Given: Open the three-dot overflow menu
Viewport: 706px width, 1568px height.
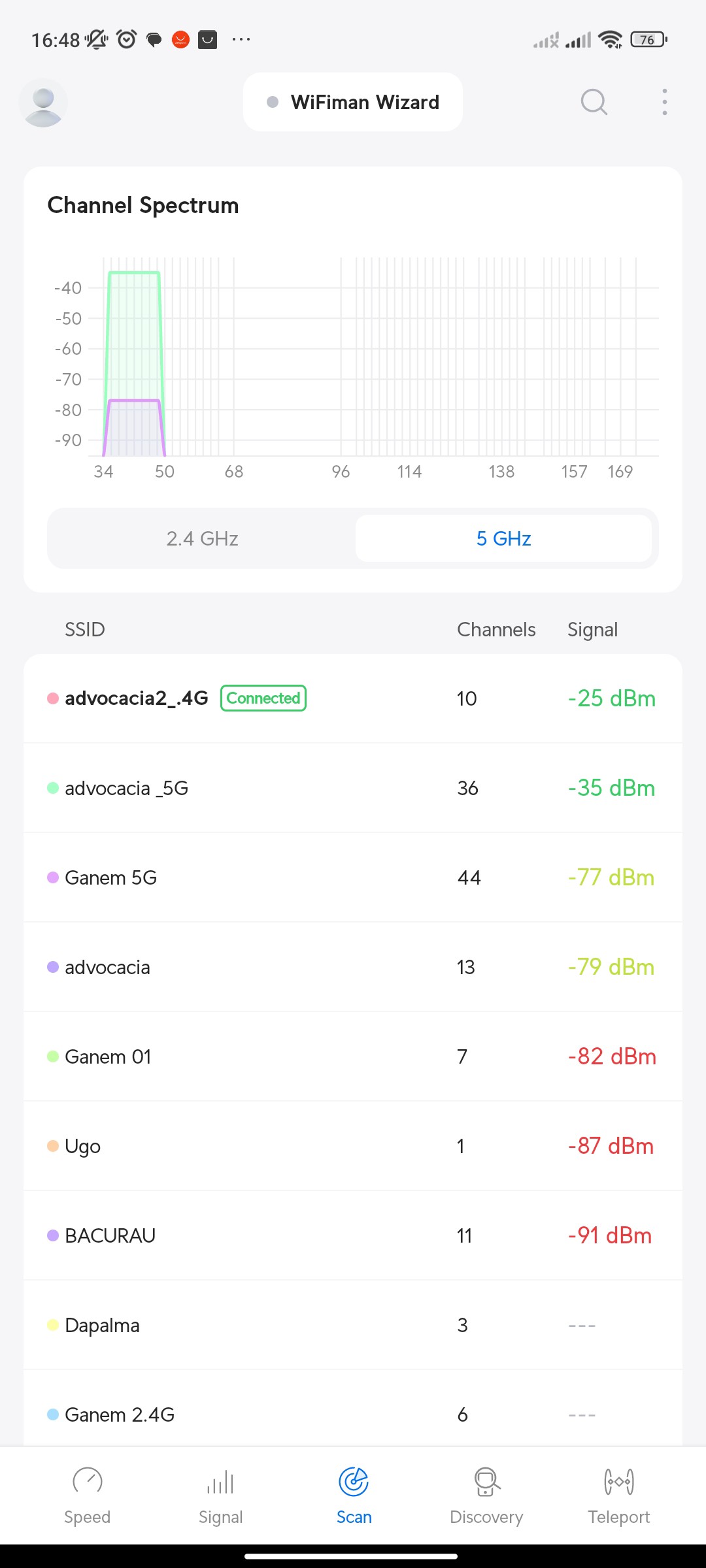Looking at the screenshot, I should click(x=664, y=102).
